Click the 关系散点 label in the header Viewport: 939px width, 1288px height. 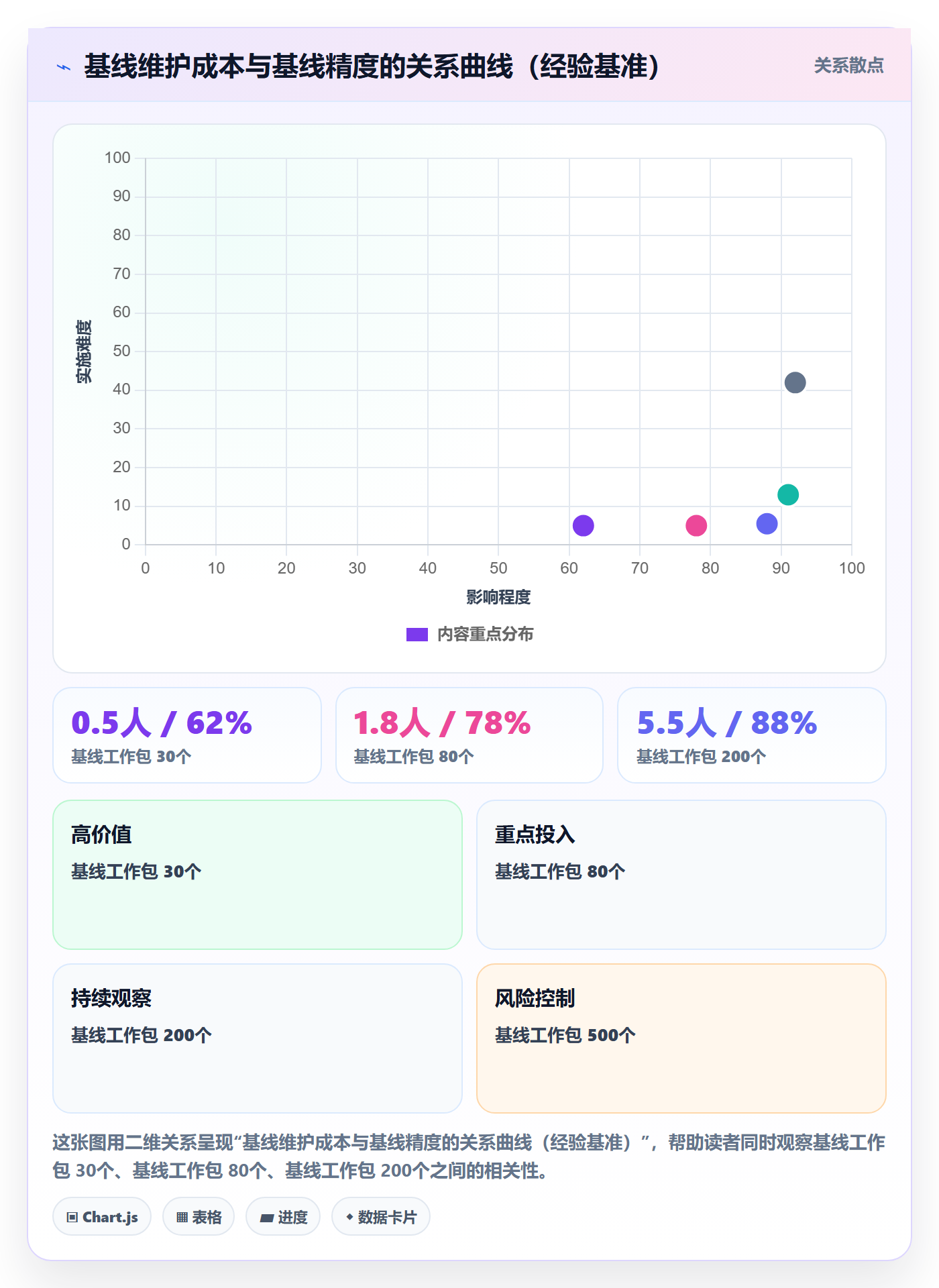(x=848, y=66)
